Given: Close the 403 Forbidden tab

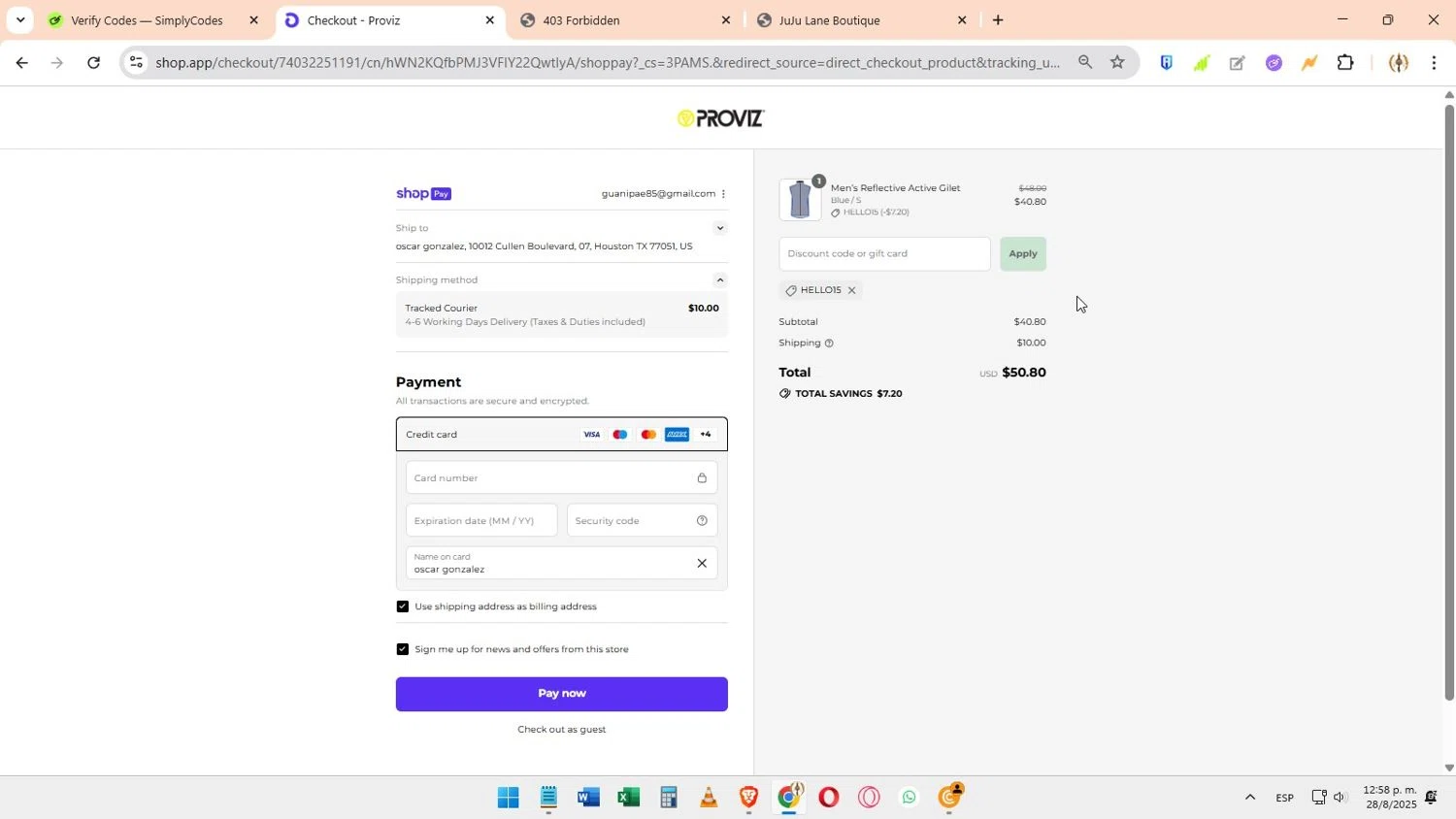Looking at the screenshot, I should tap(726, 19).
